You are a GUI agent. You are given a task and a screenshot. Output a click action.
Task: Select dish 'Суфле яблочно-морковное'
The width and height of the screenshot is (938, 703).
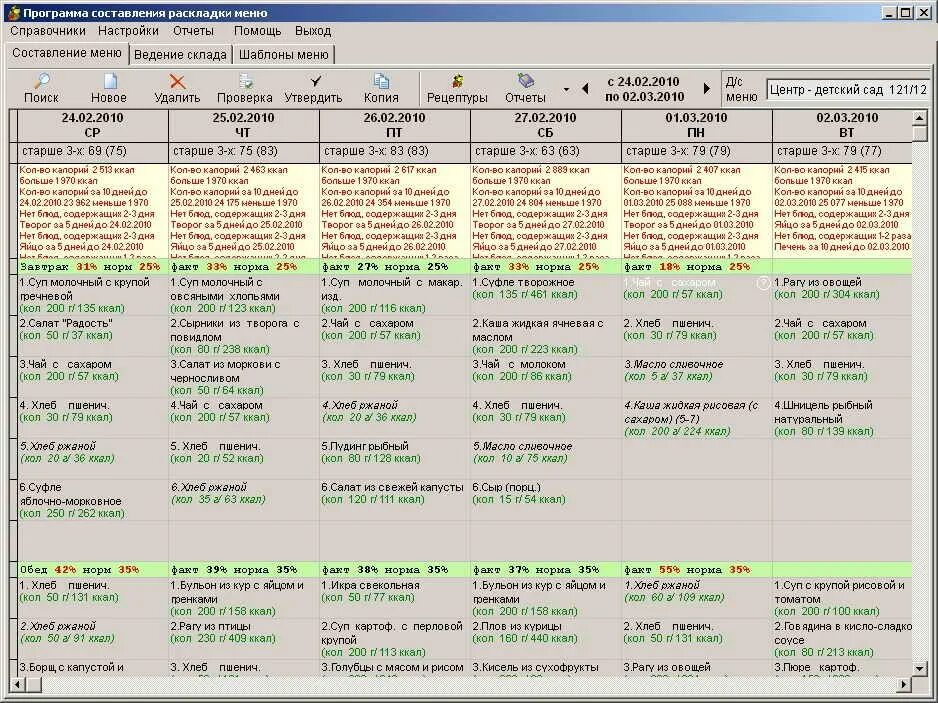[93, 500]
